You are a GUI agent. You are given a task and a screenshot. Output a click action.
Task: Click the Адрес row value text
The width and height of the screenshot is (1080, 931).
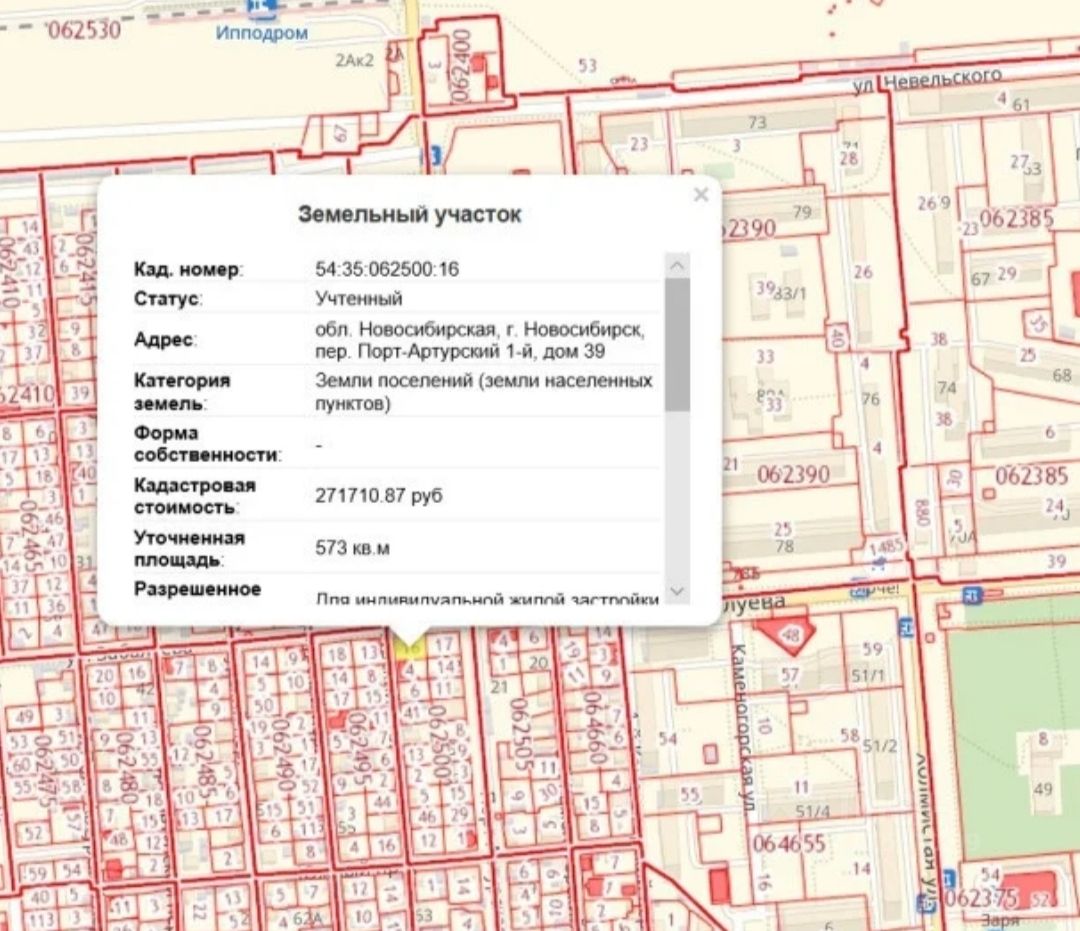point(480,339)
